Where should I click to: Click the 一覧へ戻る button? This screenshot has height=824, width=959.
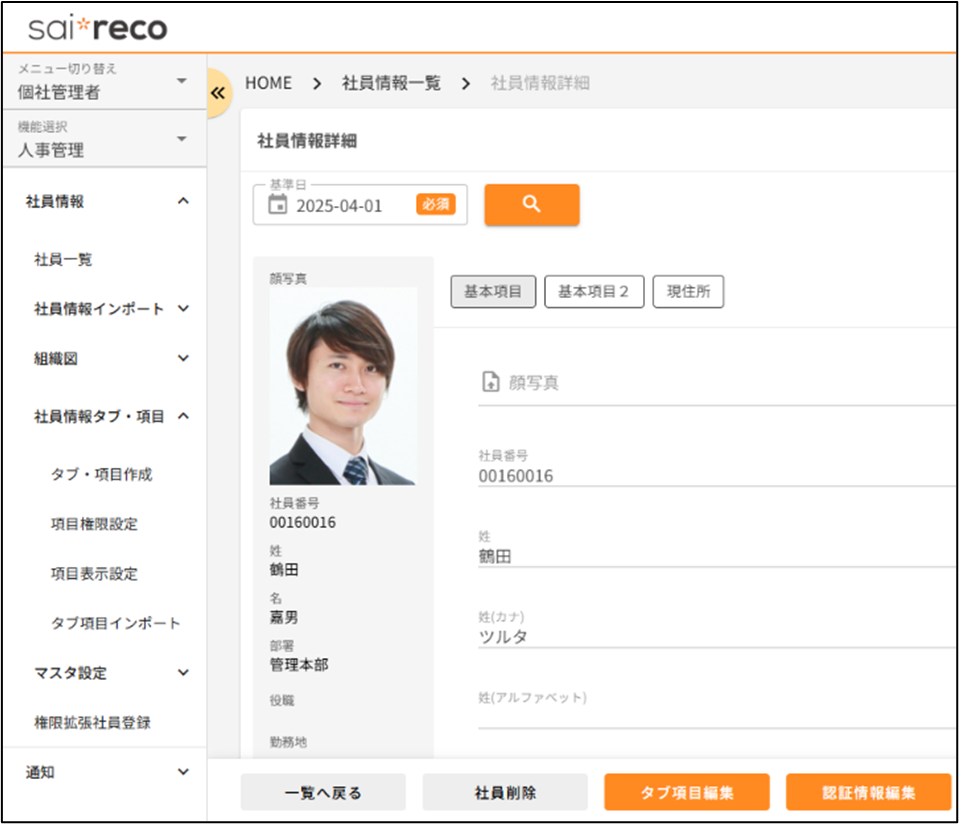click(323, 792)
